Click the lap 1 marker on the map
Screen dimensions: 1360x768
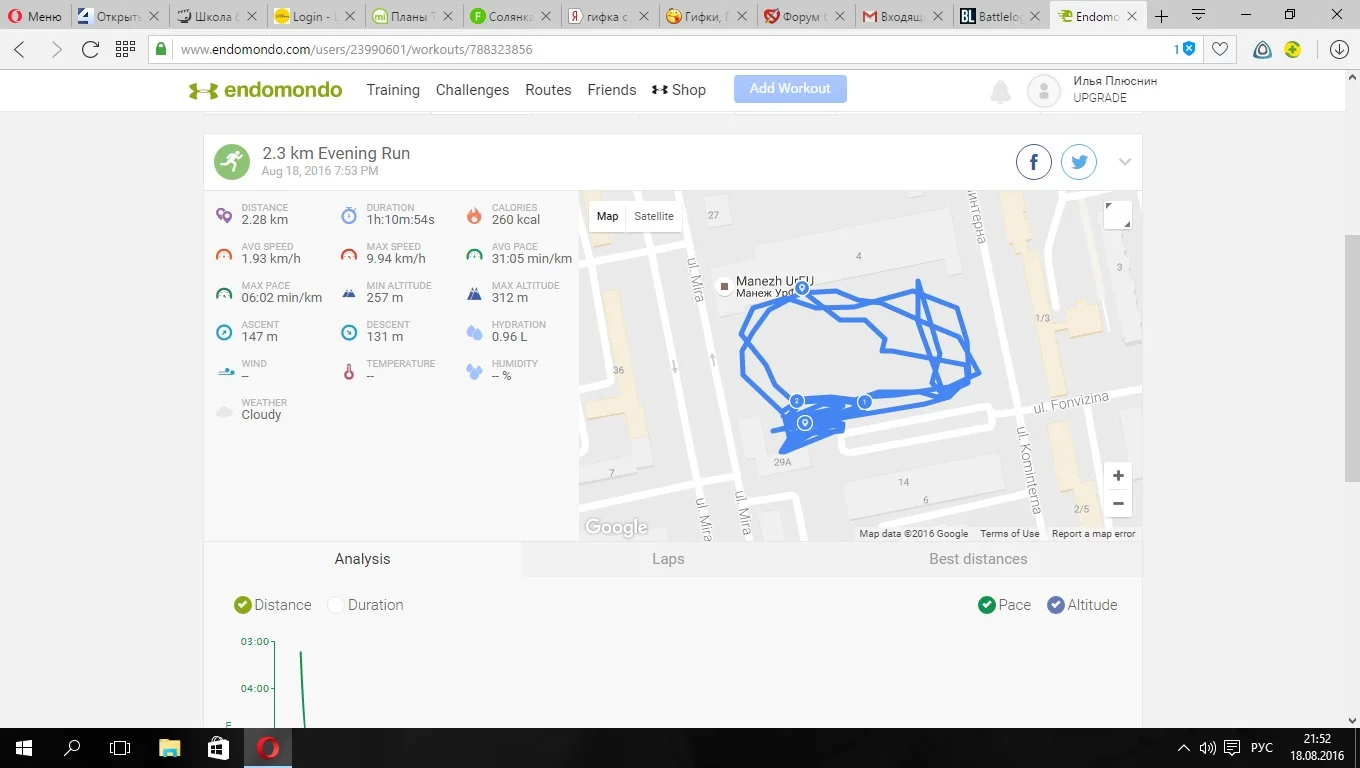pos(864,402)
